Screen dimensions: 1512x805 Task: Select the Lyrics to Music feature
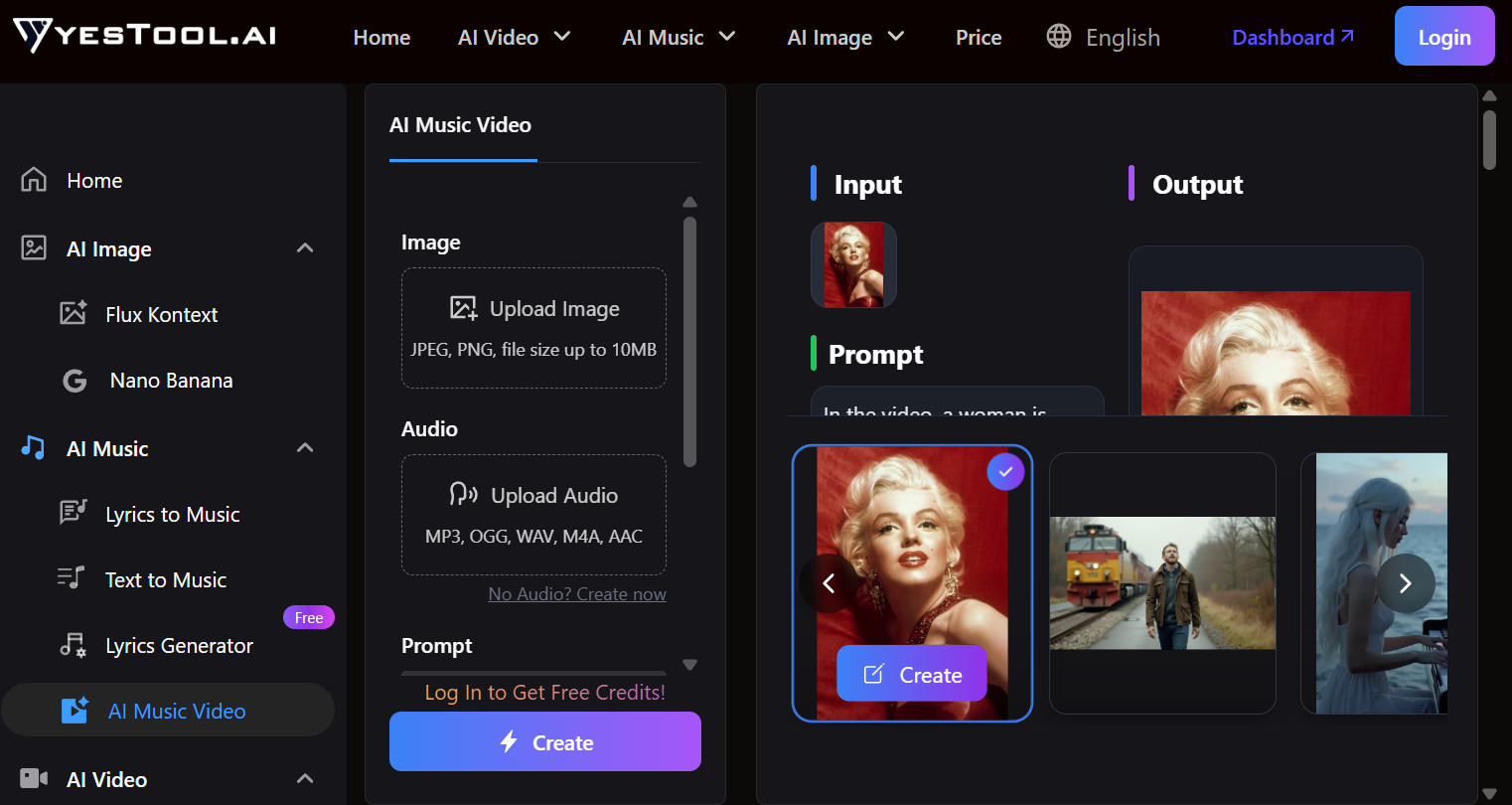[172, 514]
